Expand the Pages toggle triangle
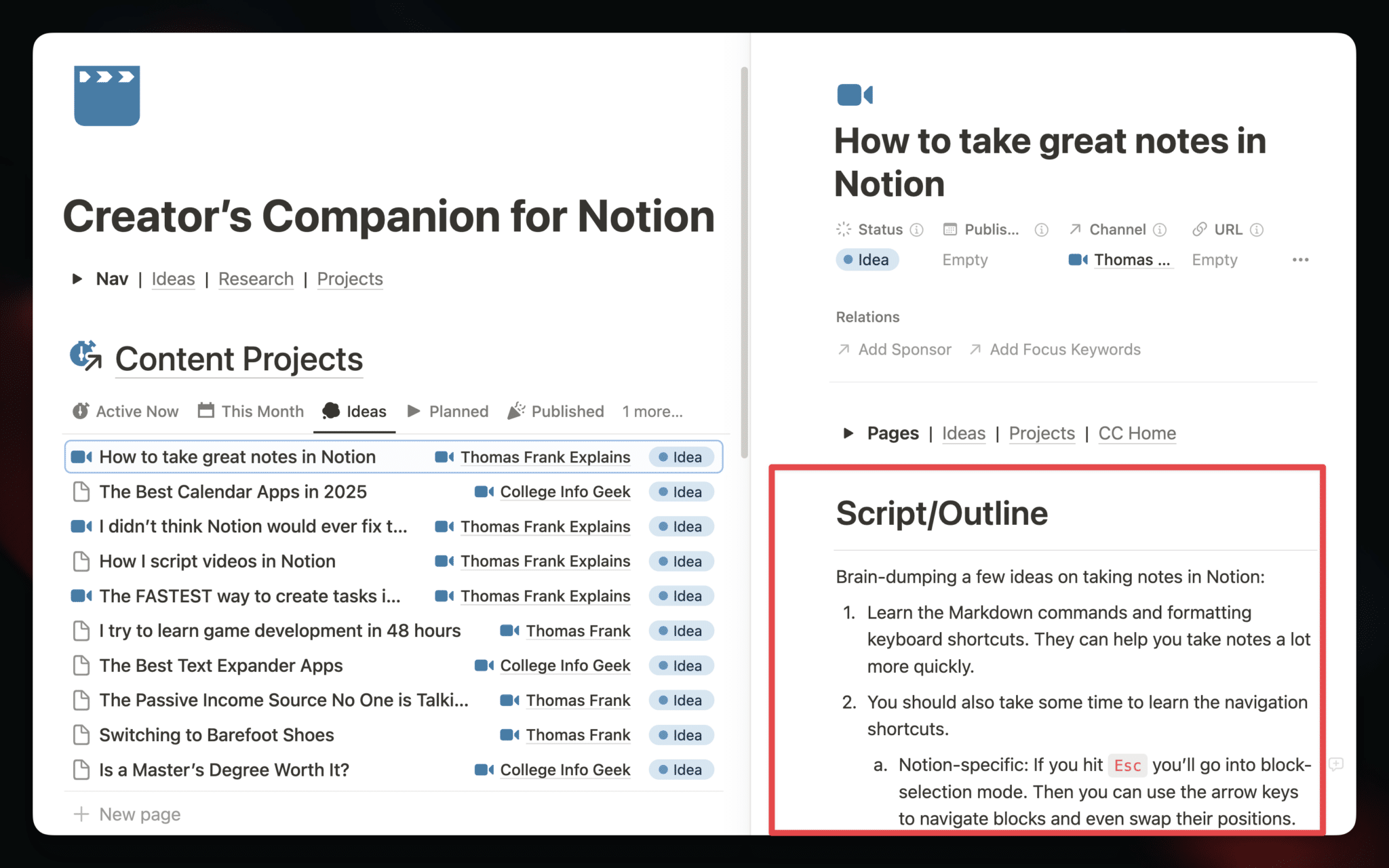This screenshot has height=868, width=1389. click(x=848, y=433)
